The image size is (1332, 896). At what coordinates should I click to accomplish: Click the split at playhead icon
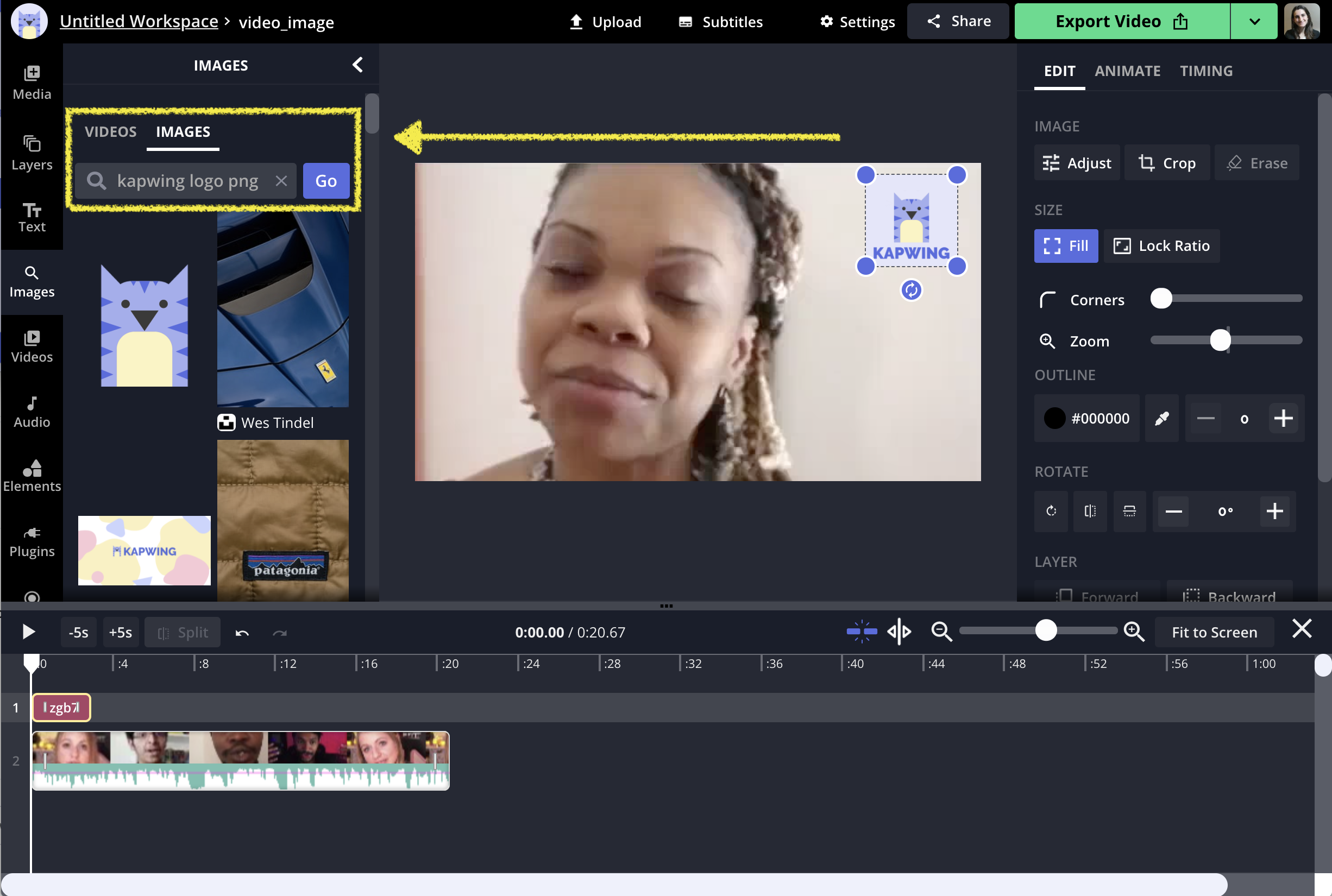pos(899,632)
